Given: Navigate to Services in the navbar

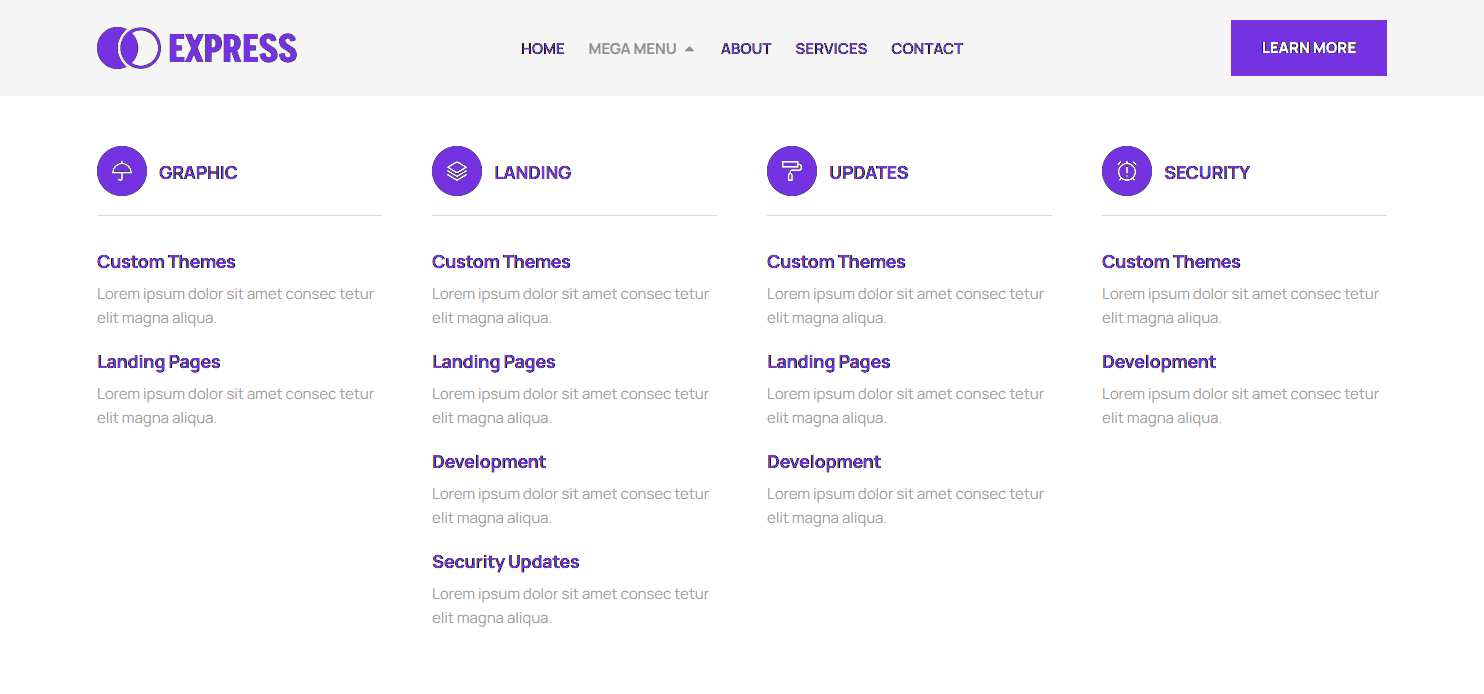Looking at the screenshot, I should [x=831, y=49].
